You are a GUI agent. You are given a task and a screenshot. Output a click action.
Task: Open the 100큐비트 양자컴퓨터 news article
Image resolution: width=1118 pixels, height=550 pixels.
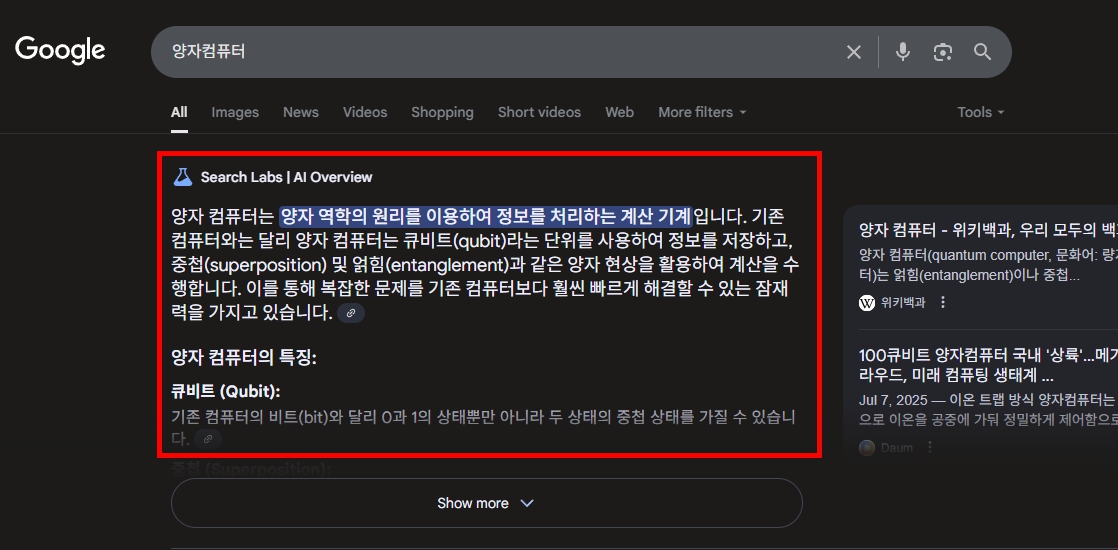pos(988,365)
